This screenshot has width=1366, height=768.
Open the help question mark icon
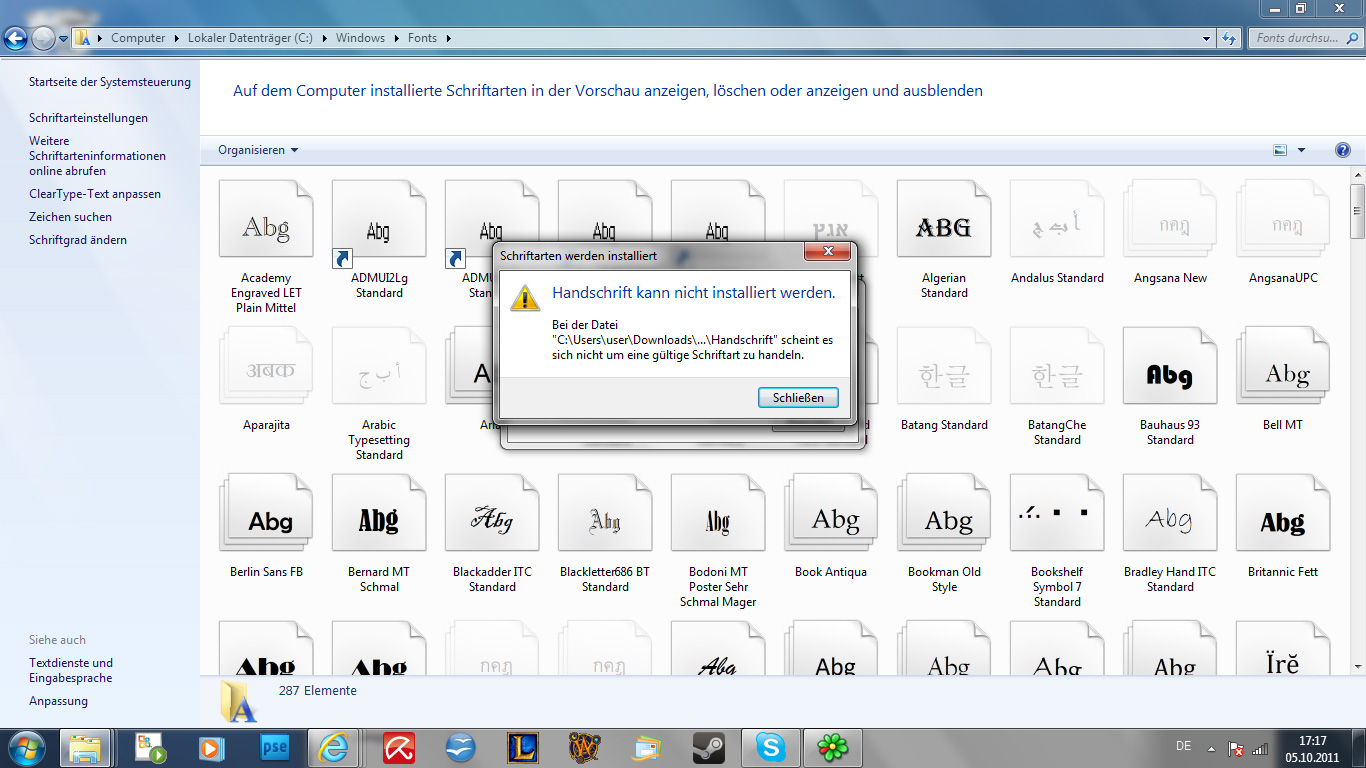[1343, 150]
